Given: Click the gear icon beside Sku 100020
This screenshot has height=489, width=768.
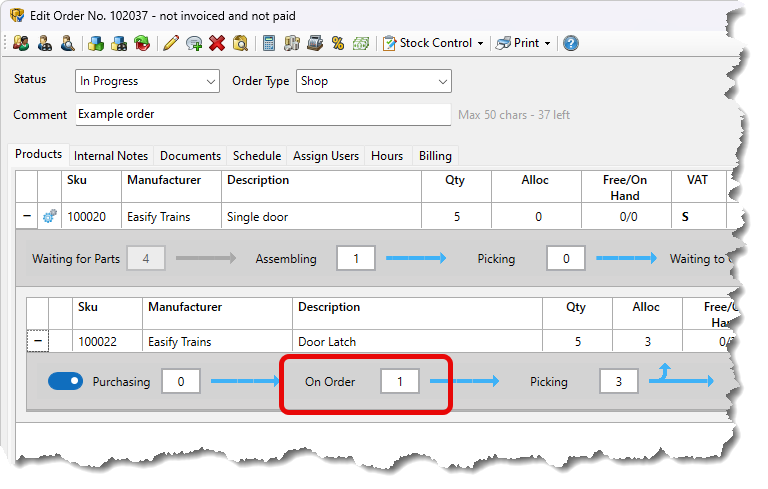Looking at the screenshot, I should 50,216.
